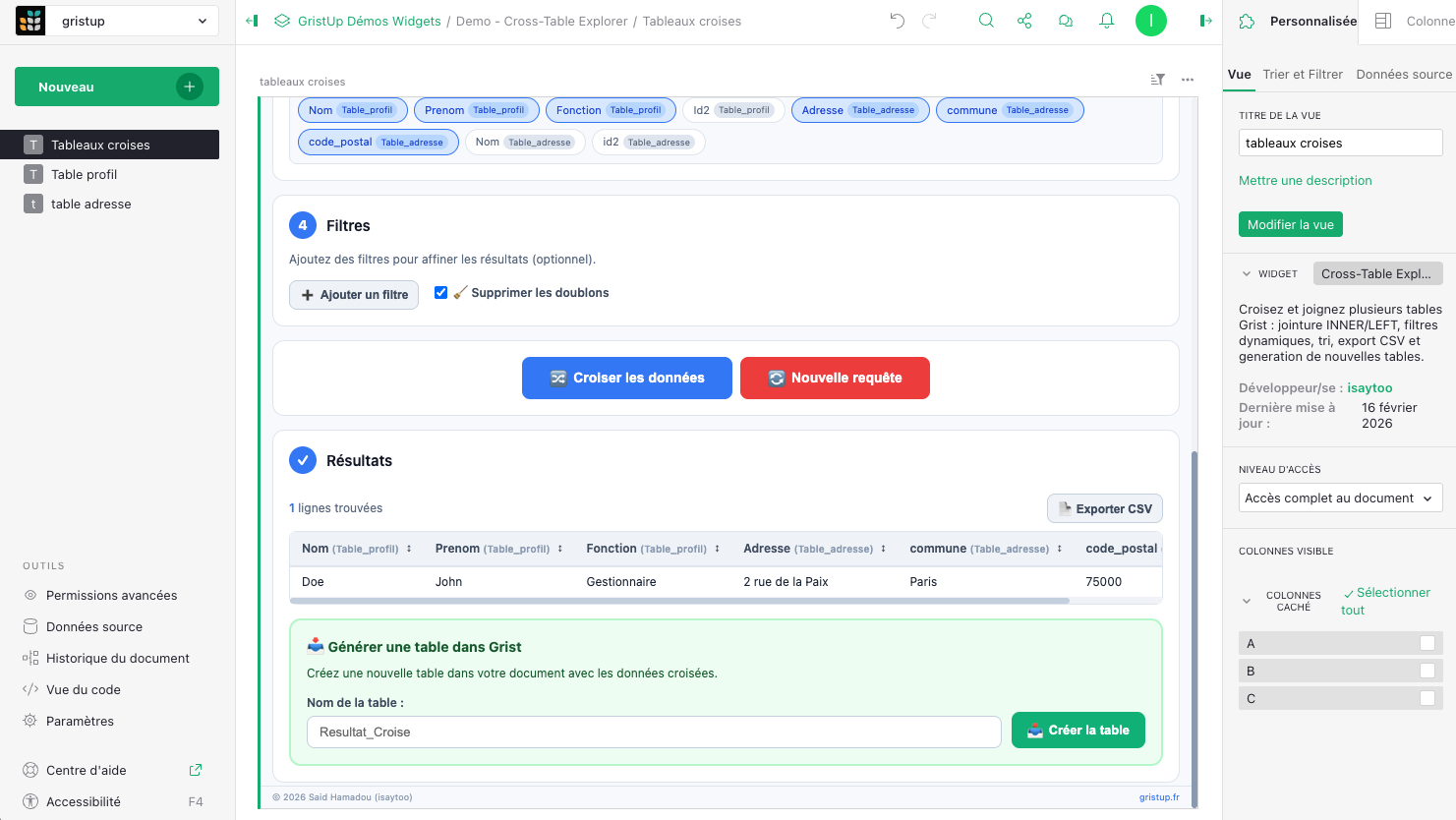The height and width of the screenshot is (820, 1456).
Task: Open the comments discussion icon
Action: pyautogui.click(x=1066, y=21)
